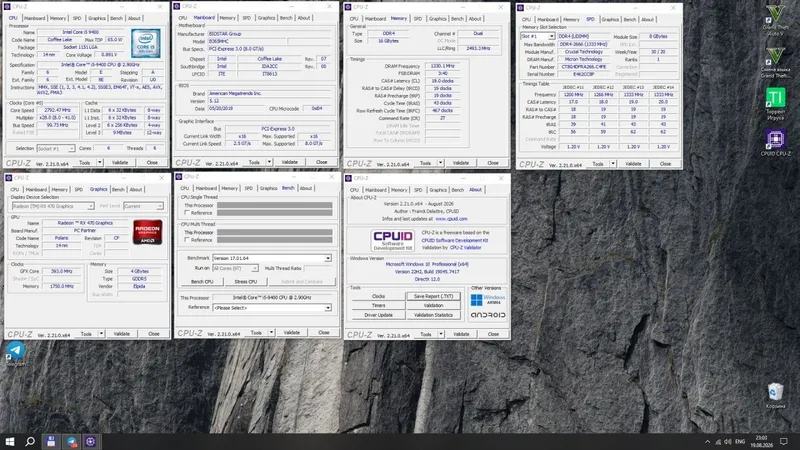
Task: Open the Grand Theft Auto V desktop shortcut
Action: point(776,21)
